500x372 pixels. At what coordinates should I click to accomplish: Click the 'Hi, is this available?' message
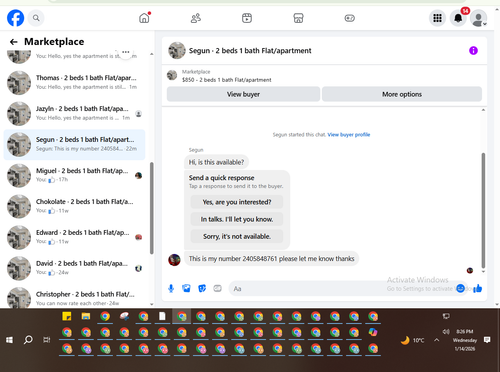point(216,162)
